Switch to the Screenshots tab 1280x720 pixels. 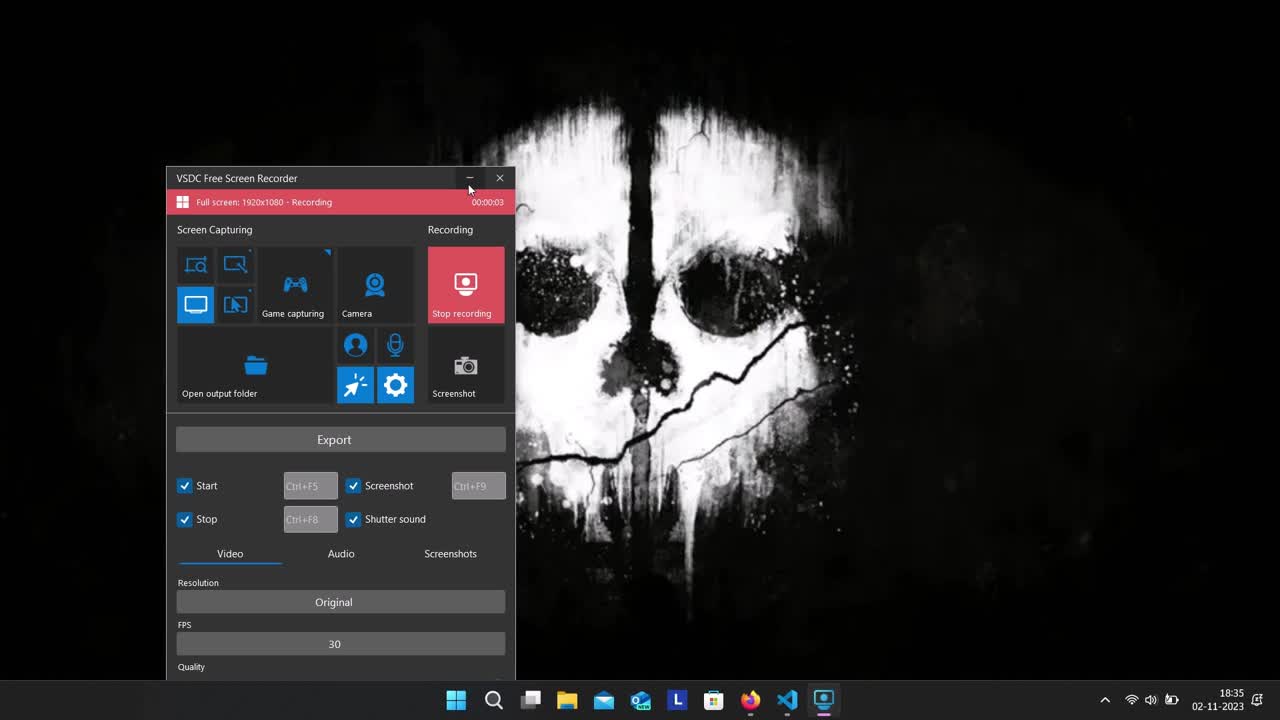(x=450, y=554)
